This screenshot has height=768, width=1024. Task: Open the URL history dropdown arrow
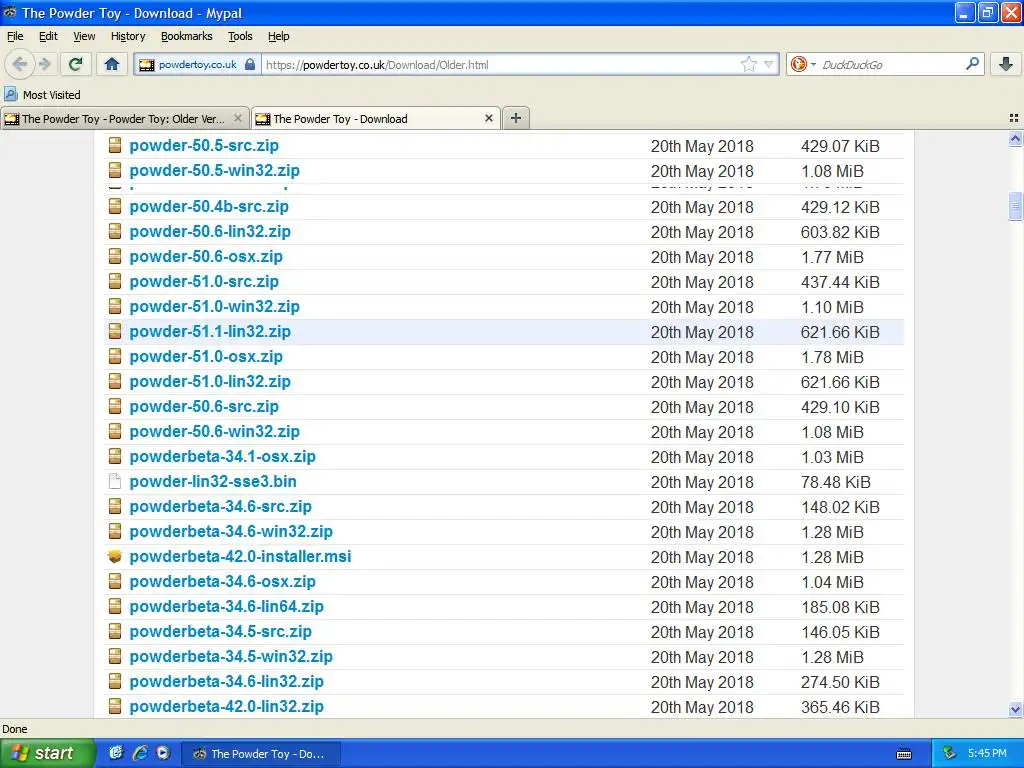pyautogui.click(x=769, y=64)
